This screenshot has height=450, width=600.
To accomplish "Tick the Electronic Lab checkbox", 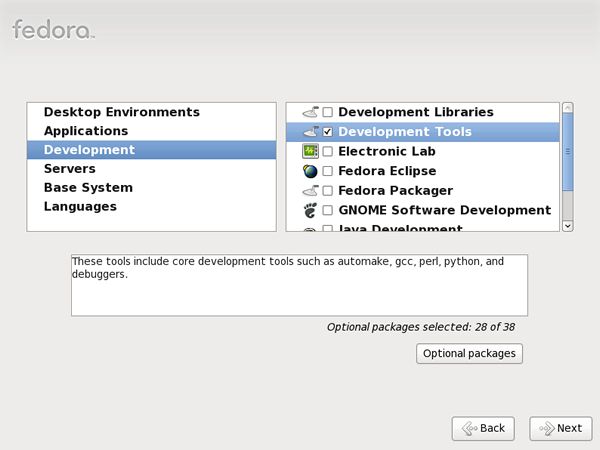I will point(328,151).
